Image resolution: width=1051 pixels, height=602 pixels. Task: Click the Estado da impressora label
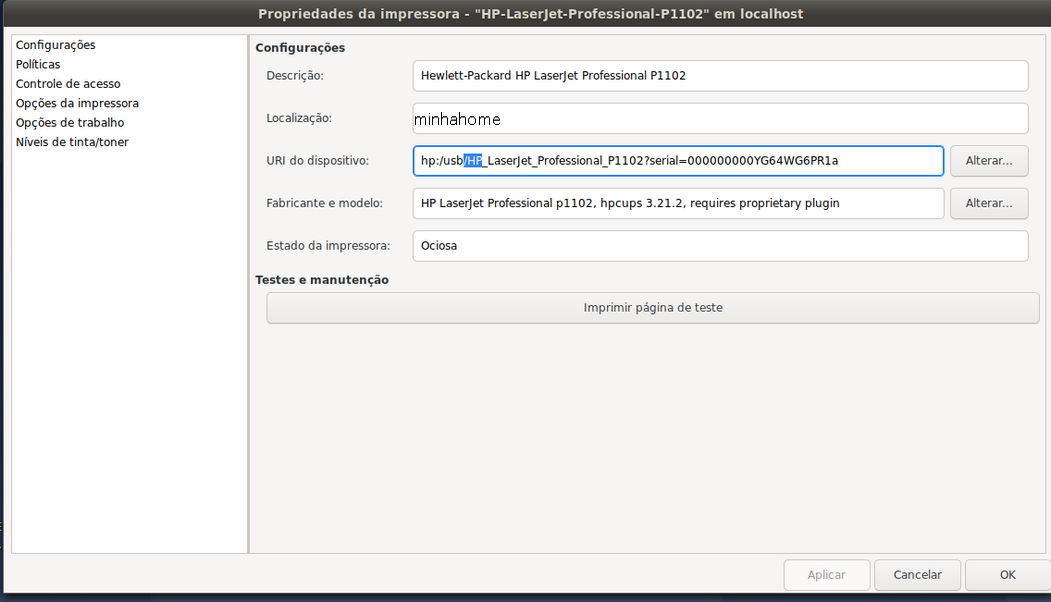[x=328, y=246]
